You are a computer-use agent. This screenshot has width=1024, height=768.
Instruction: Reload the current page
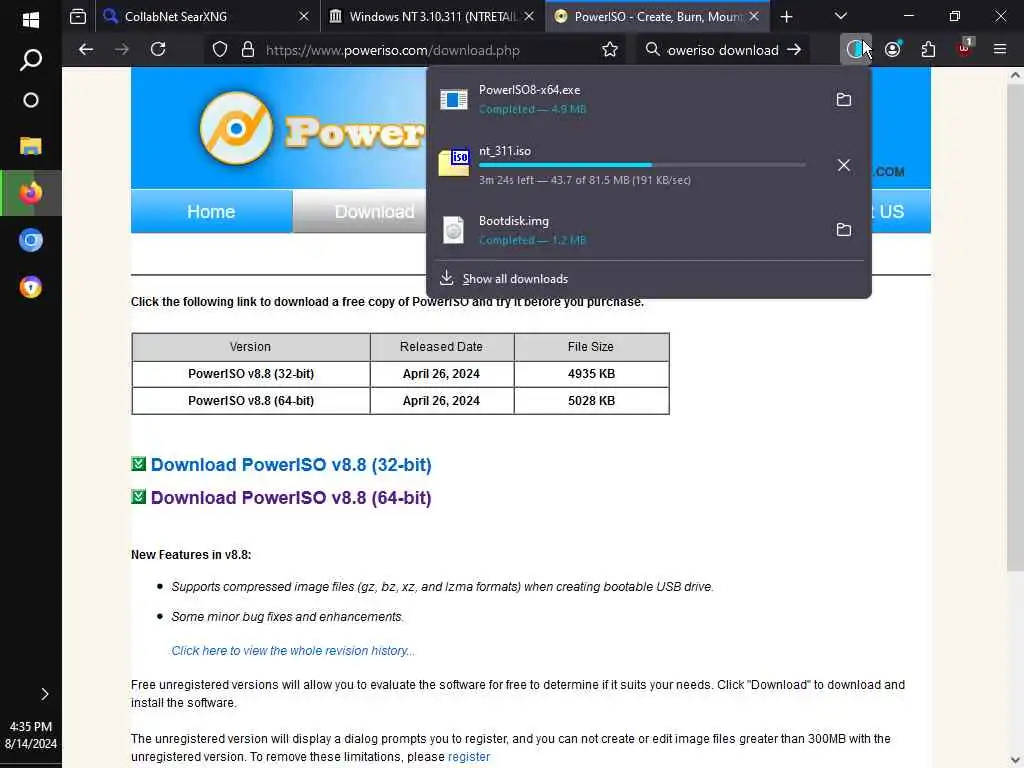pos(158,50)
